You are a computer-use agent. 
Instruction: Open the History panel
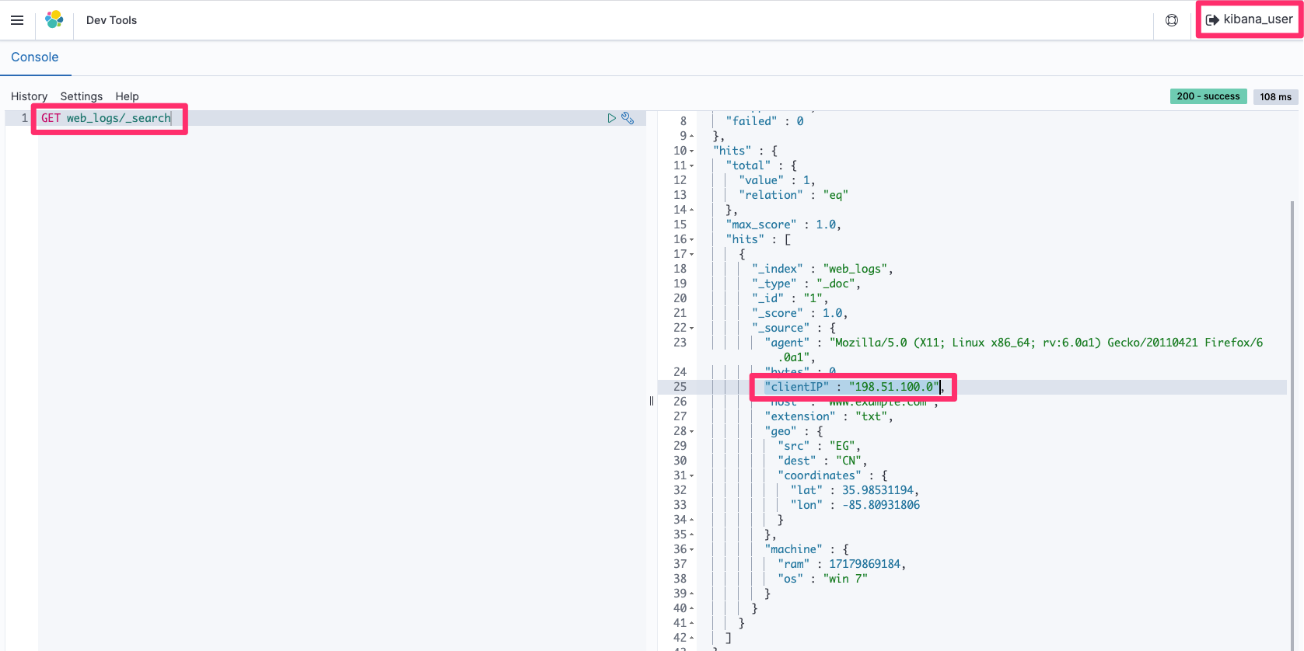[x=29, y=96]
